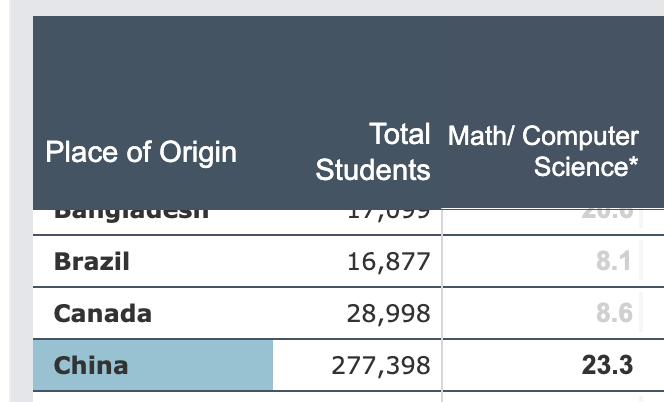Click the faded 20.6 value under the header
The image size is (664, 402).
click(x=612, y=214)
